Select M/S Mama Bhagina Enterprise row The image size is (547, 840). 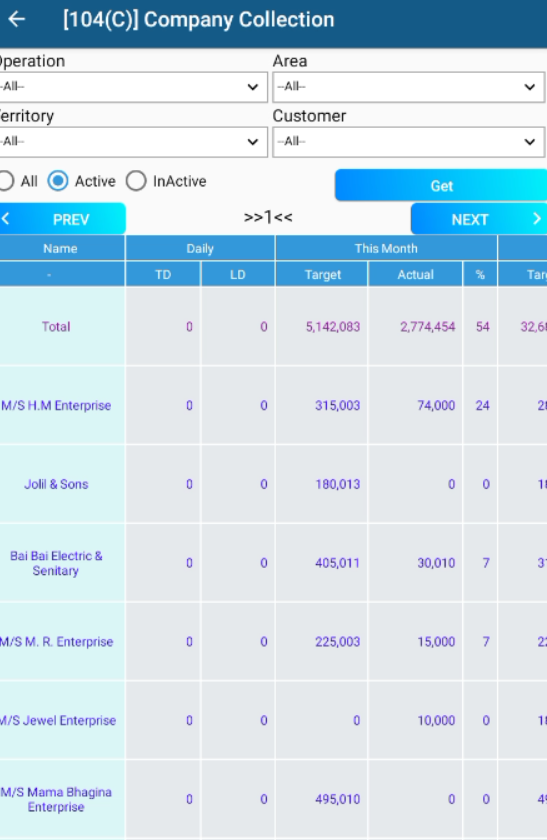56,799
